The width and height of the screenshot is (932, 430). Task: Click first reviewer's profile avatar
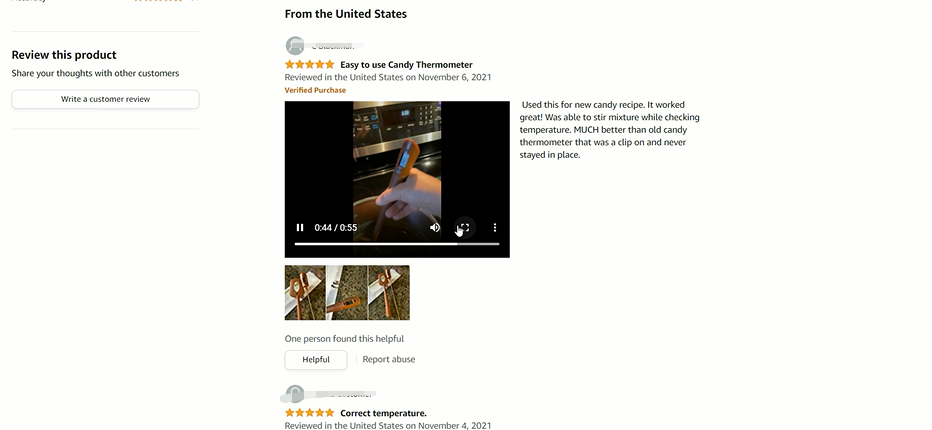(x=295, y=45)
